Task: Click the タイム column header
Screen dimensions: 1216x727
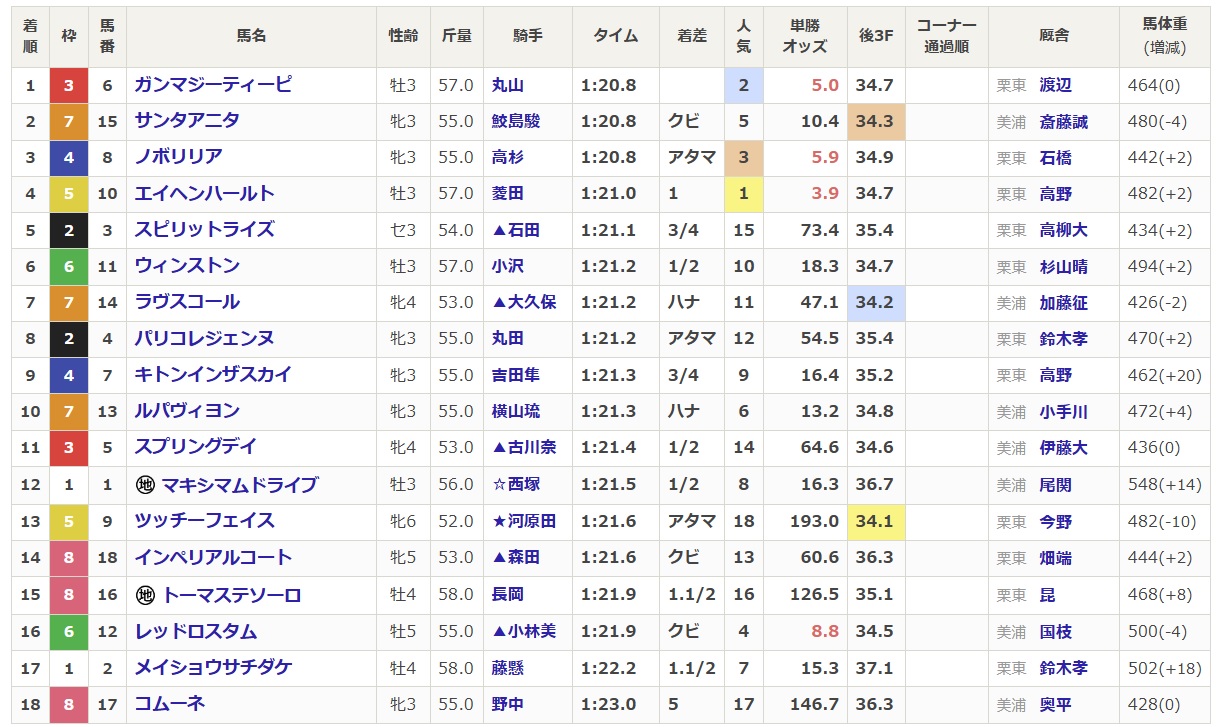Action: (616, 36)
